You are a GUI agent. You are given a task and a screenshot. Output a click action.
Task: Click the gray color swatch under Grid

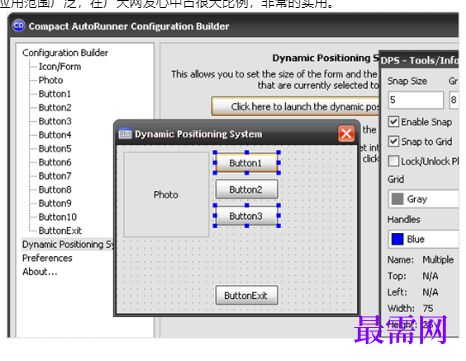(x=397, y=199)
